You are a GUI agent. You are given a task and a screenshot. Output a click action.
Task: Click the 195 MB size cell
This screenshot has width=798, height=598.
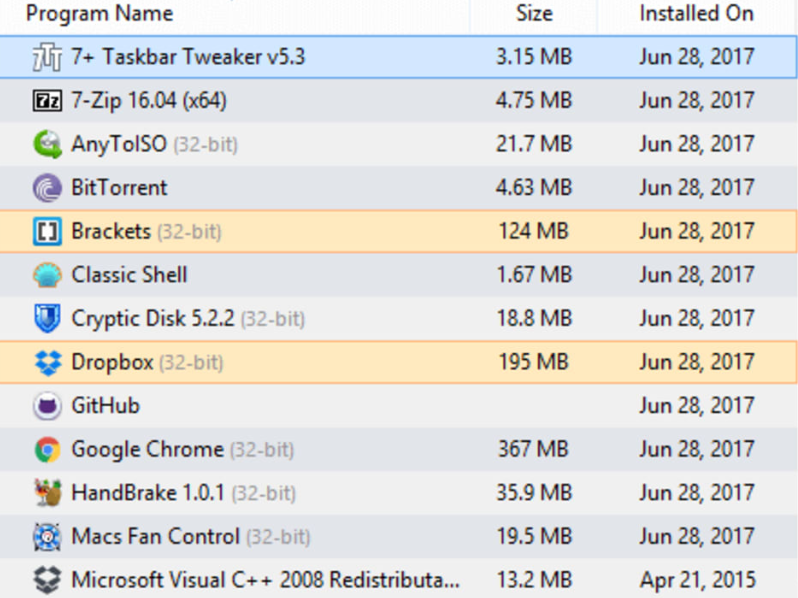point(533,362)
